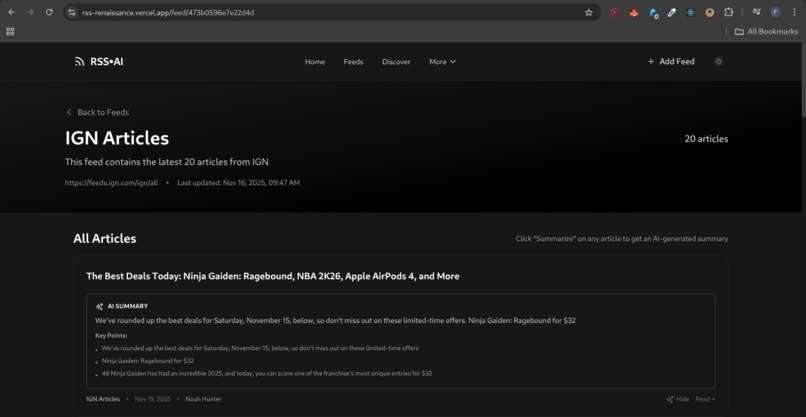Click Read to open the article
806x417 pixels.
705,399
